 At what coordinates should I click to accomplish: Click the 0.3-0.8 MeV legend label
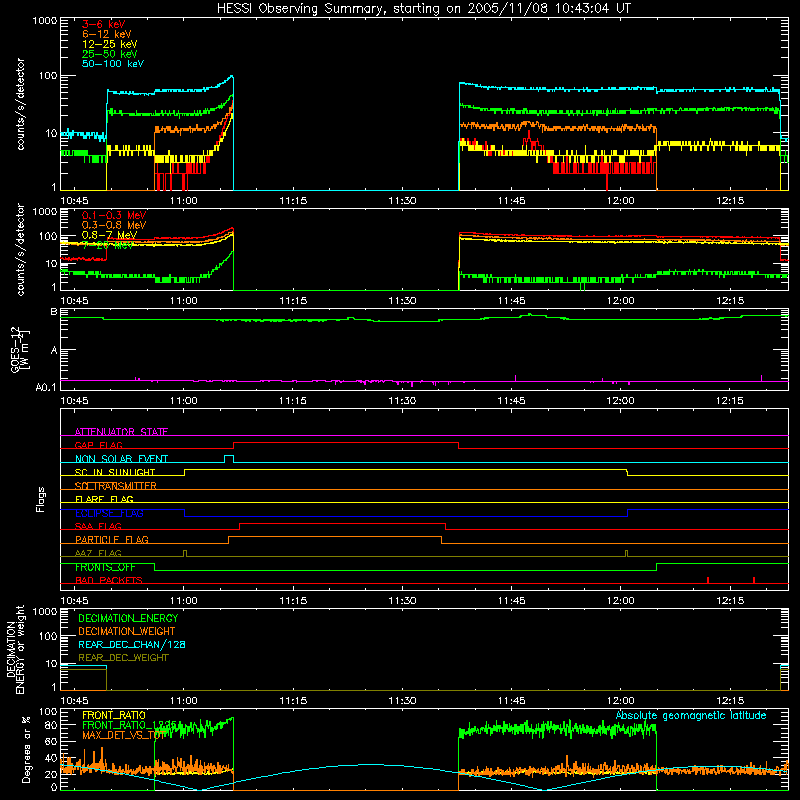pos(114,225)
